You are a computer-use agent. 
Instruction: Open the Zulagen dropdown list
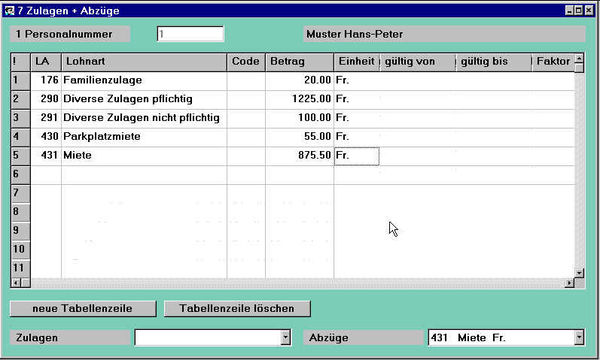tap(285, 338)
